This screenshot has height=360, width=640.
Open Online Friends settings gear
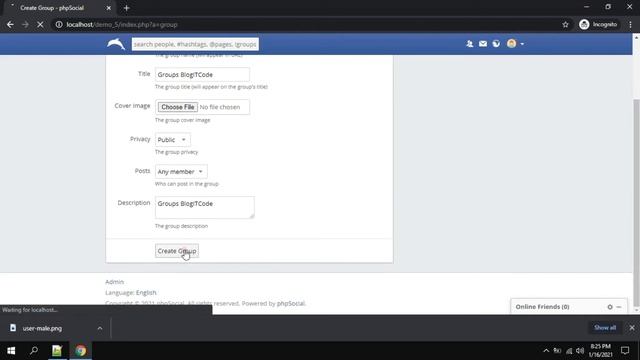pos(610,307)
